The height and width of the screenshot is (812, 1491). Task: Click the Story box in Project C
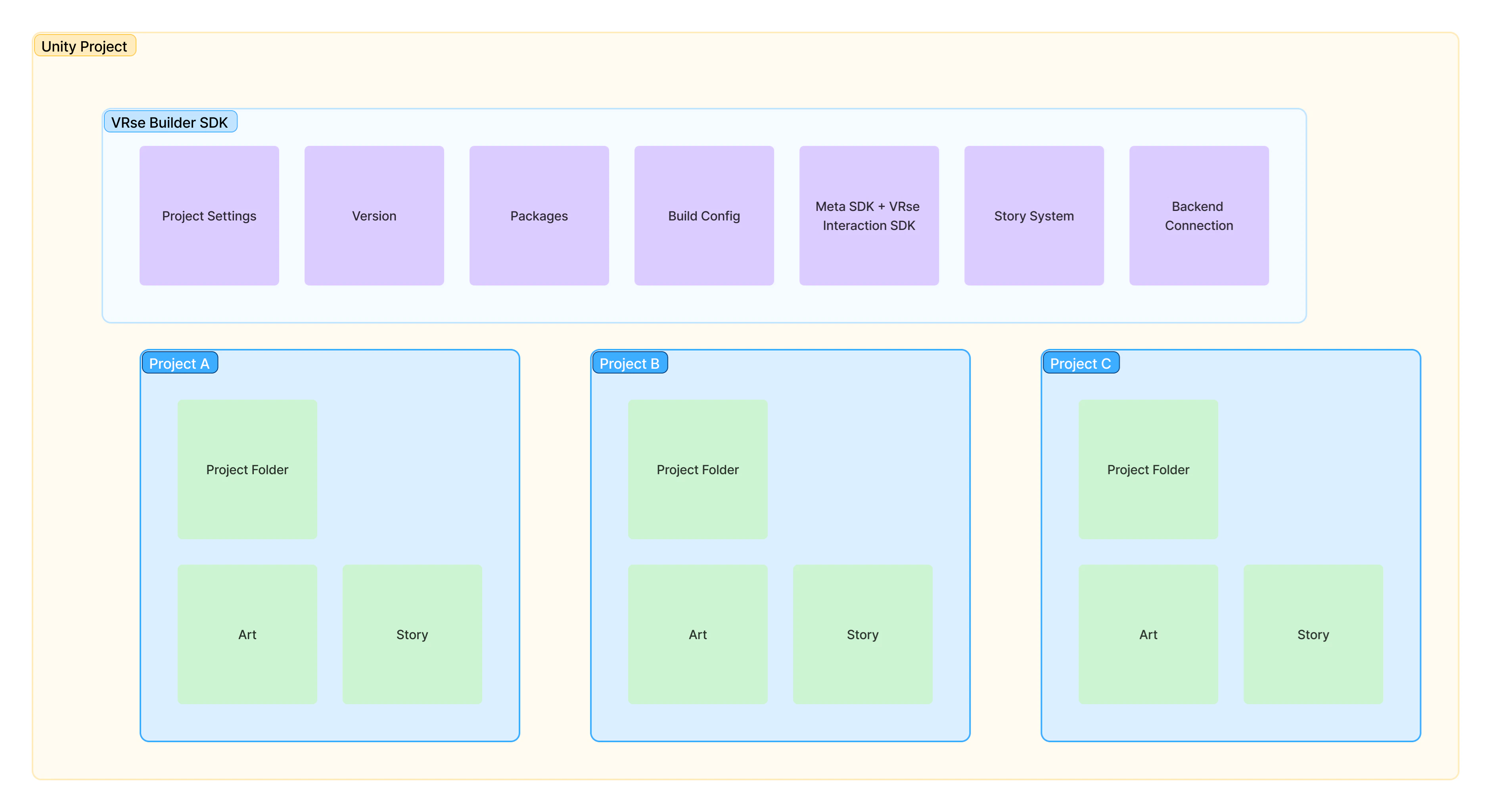(x=1313, y=634)
